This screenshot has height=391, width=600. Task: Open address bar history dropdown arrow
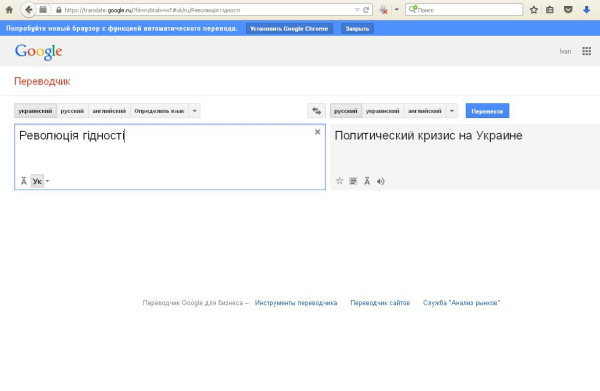(357, 10)
